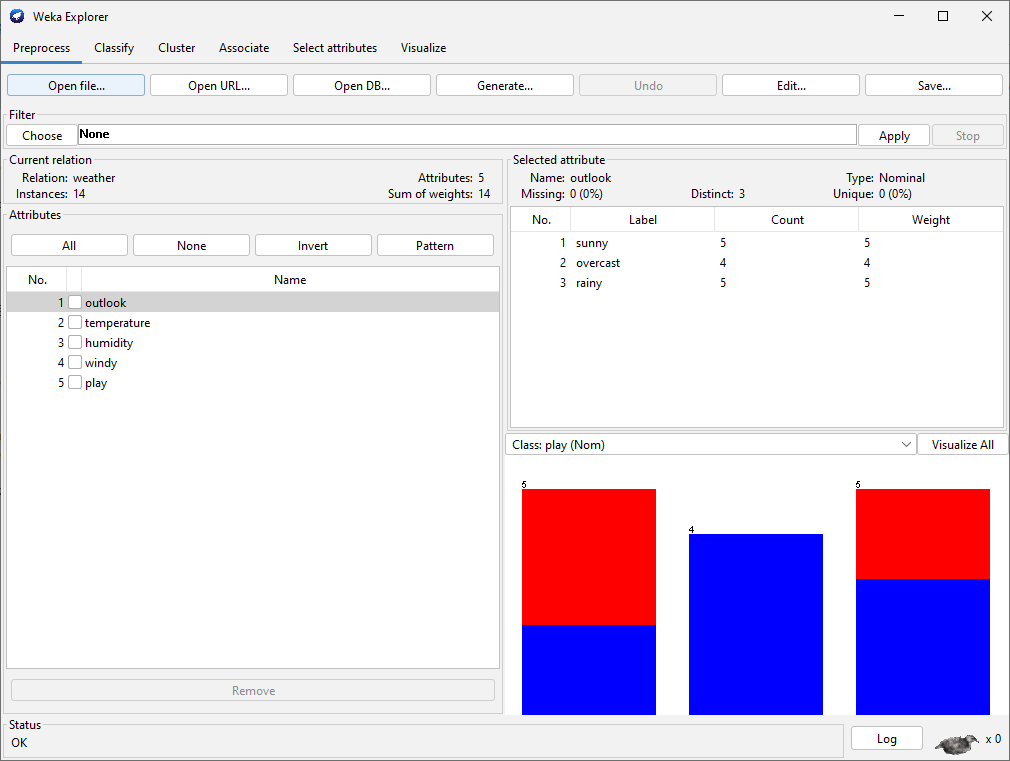The width and height of the screenshot is (1010, 761).
Task: Choose a new filter from the Filter panel
Action: pos(40,135)
